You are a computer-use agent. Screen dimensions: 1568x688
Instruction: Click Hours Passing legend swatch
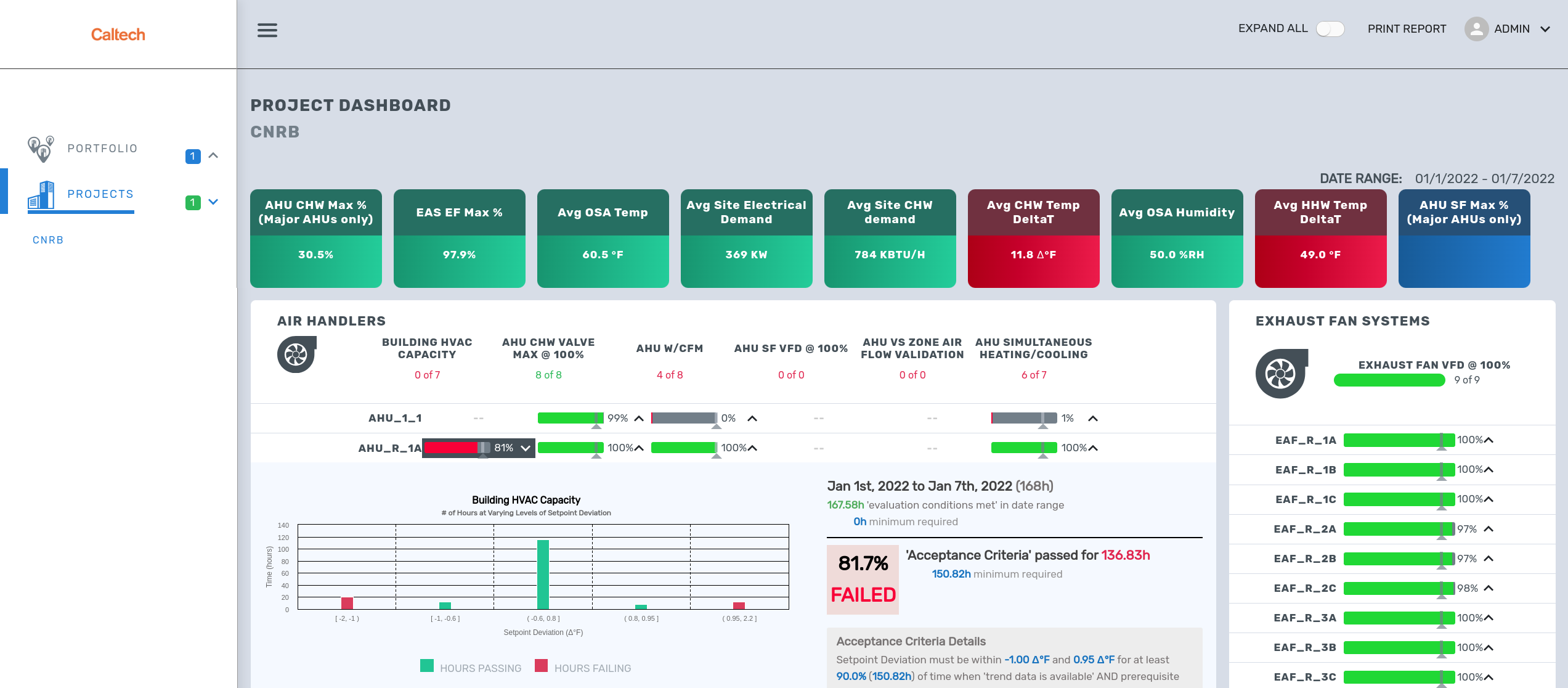(427, 666)
